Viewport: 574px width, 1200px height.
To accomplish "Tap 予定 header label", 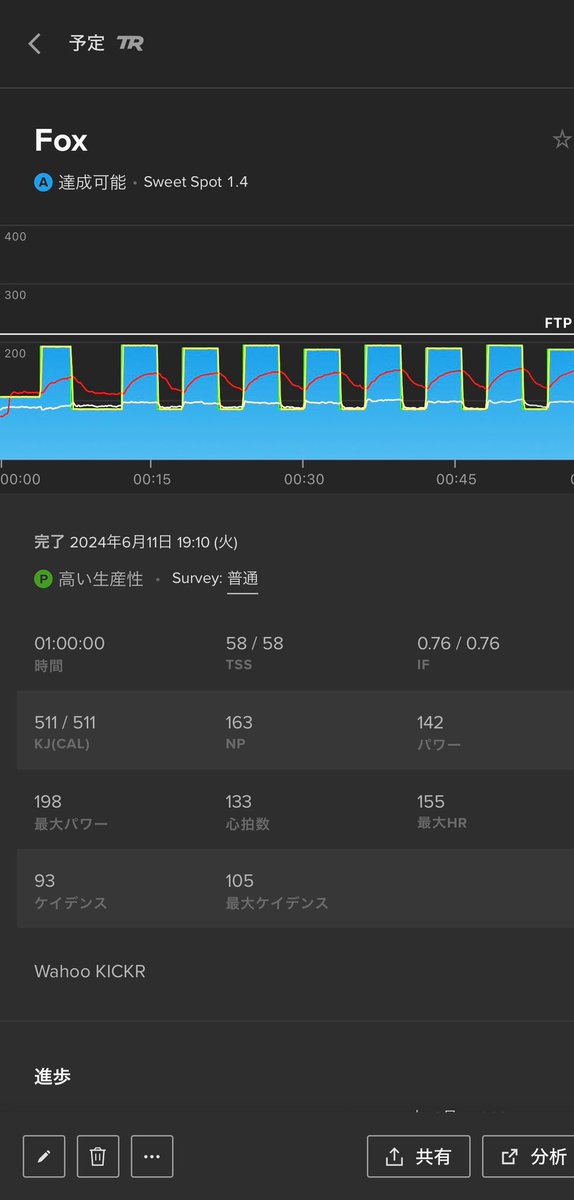I will point(87,43).
